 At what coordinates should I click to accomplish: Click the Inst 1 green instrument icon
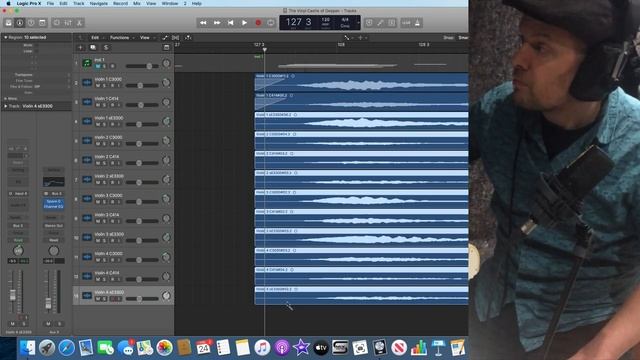tap(87, 63)
